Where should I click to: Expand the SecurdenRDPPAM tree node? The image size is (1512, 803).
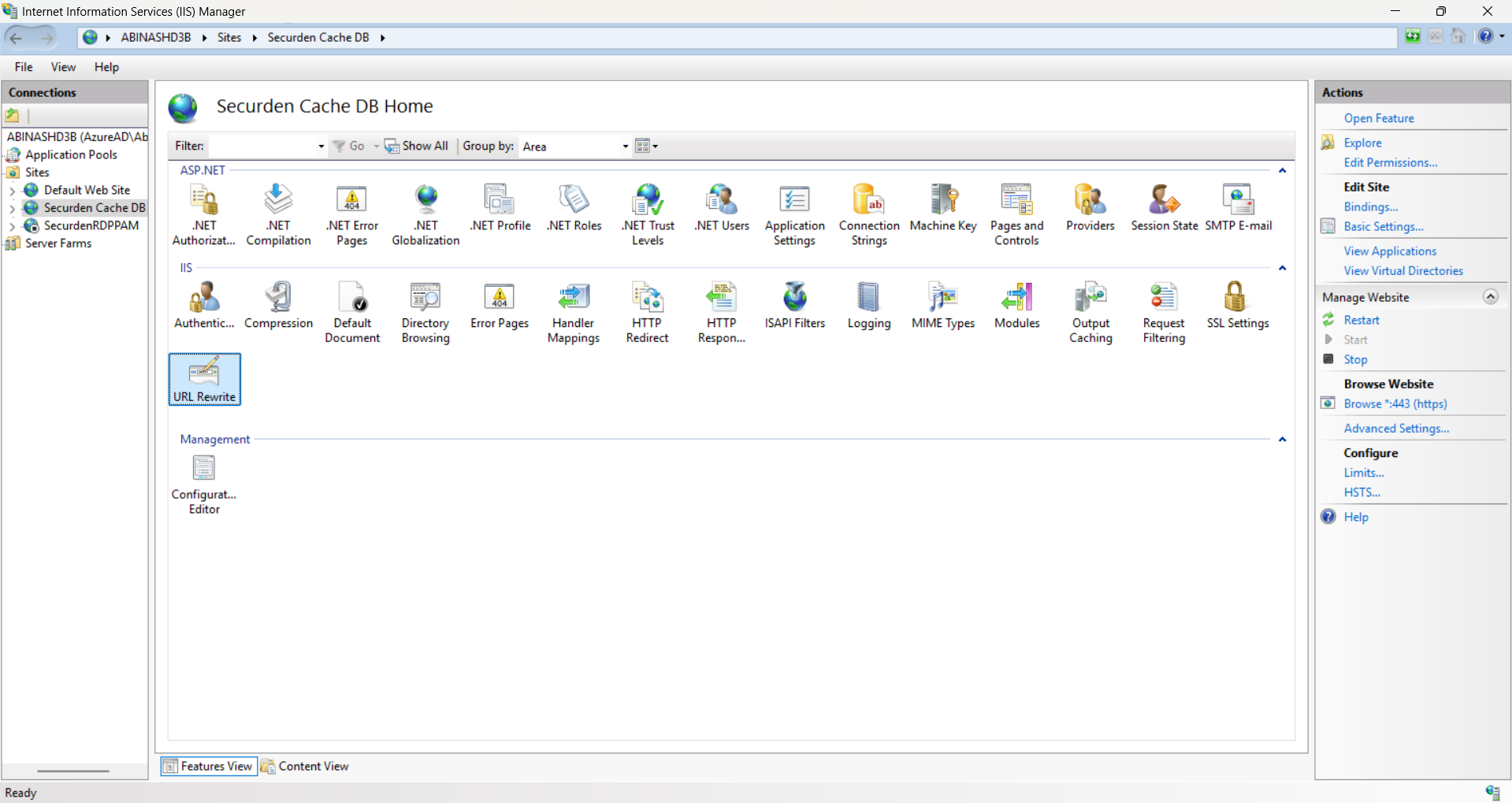[12, 226]
